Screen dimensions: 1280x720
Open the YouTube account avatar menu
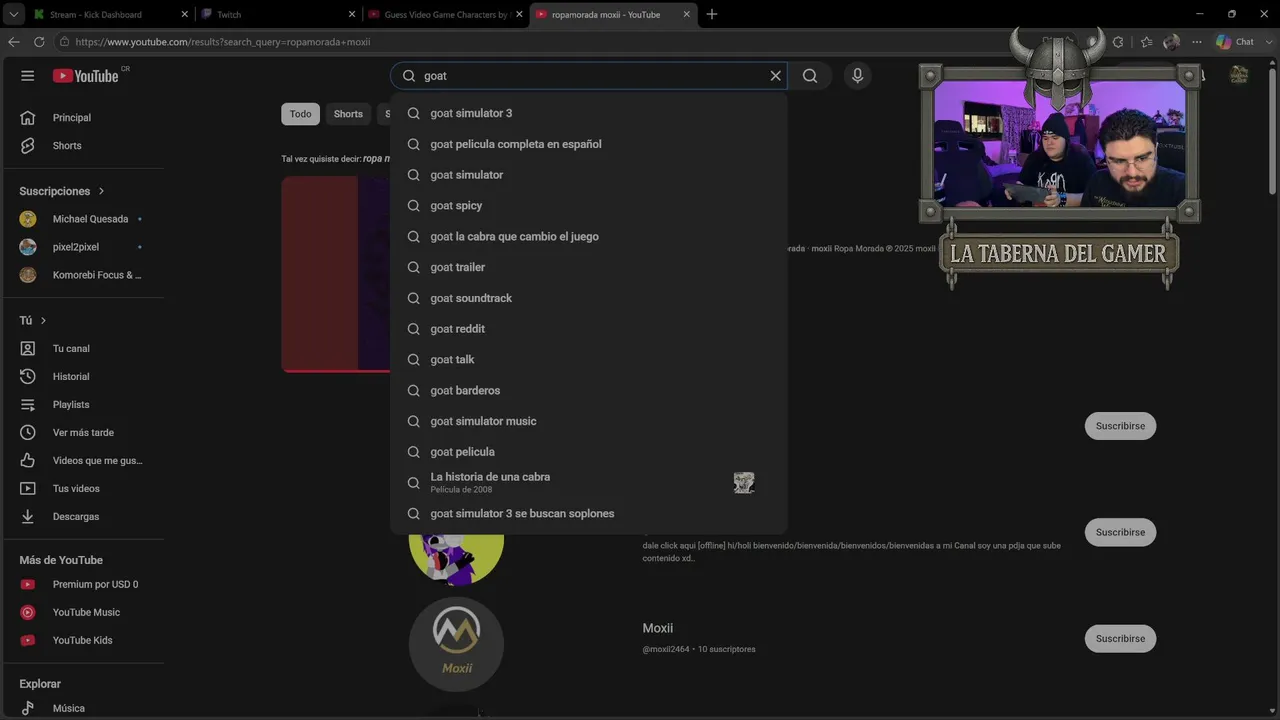pos(1239,76)
